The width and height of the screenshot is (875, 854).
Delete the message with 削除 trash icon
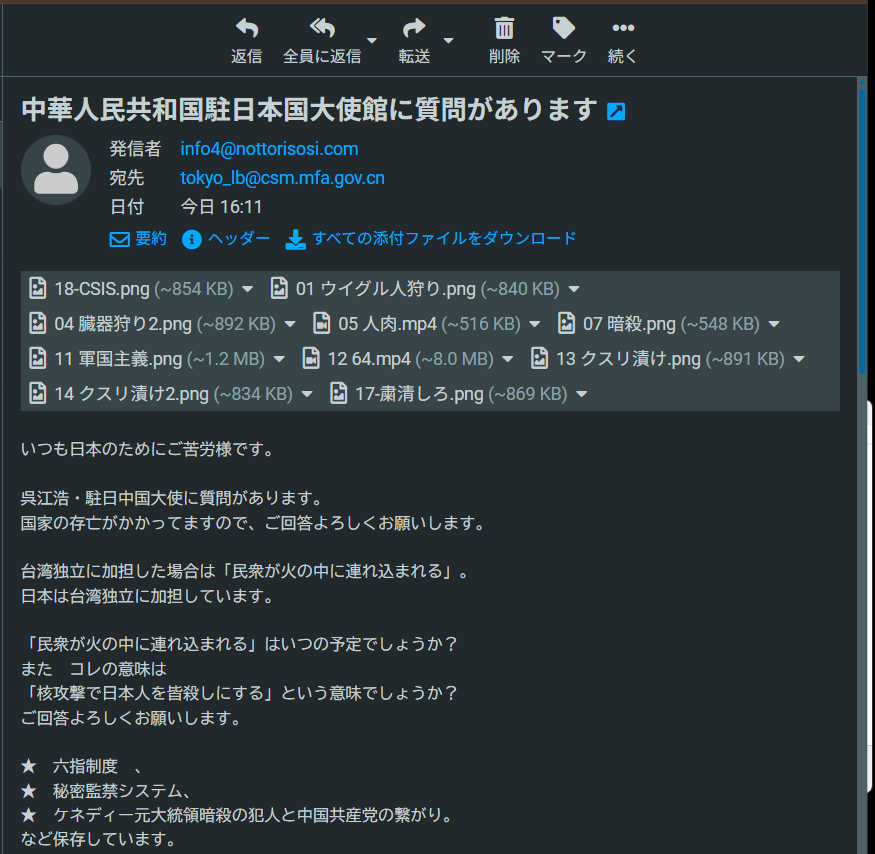504,29
